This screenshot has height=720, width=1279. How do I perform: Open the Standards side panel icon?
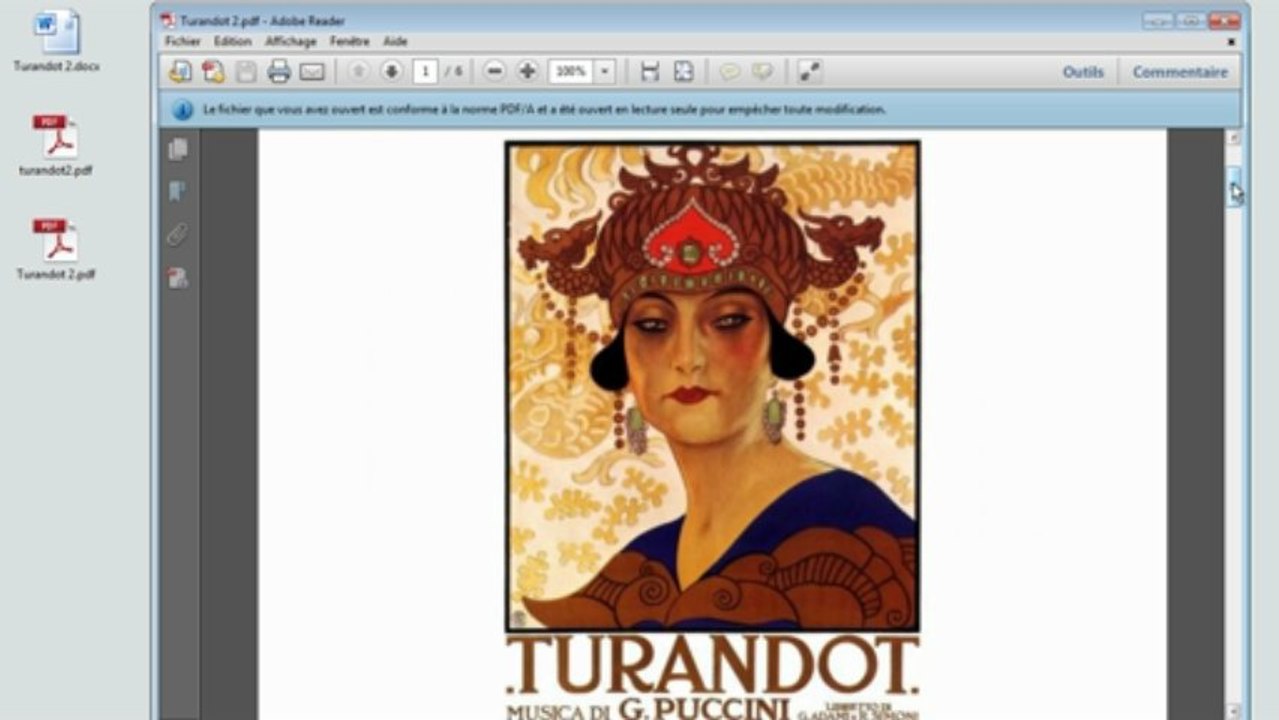coord(178,278)
